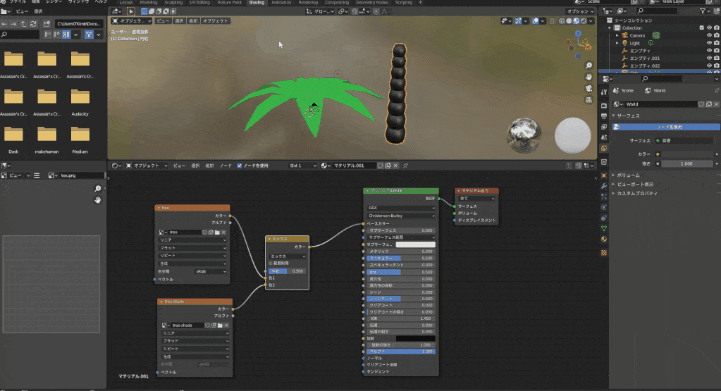This screenshot has height=391, width=721.
Task: Toggle viewport gizmo display button
Action: 518,21
